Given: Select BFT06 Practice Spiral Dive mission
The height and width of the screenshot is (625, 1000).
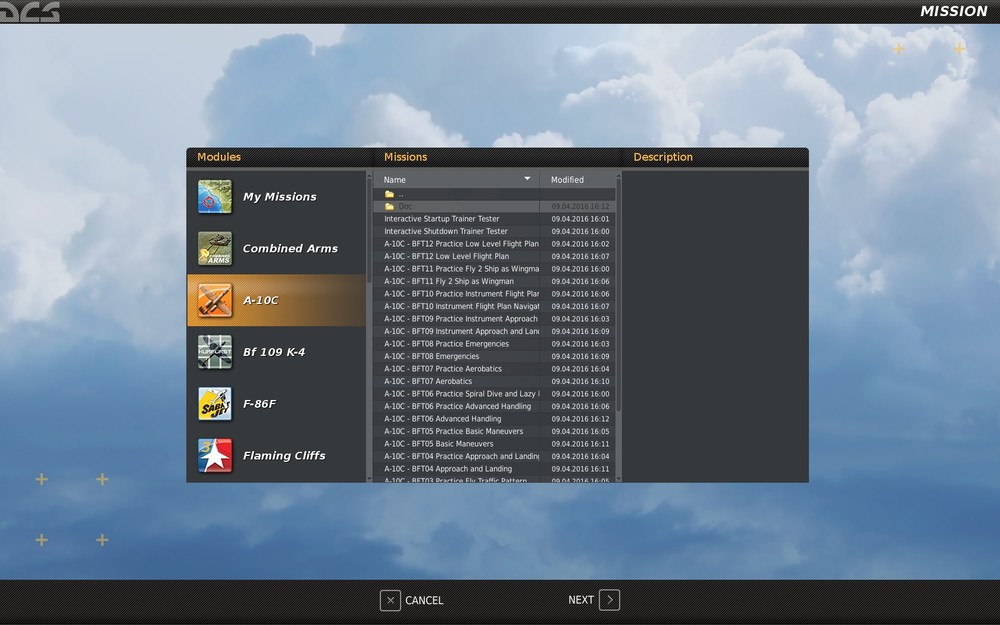Looking at the screenshot, I should point(495,394).
